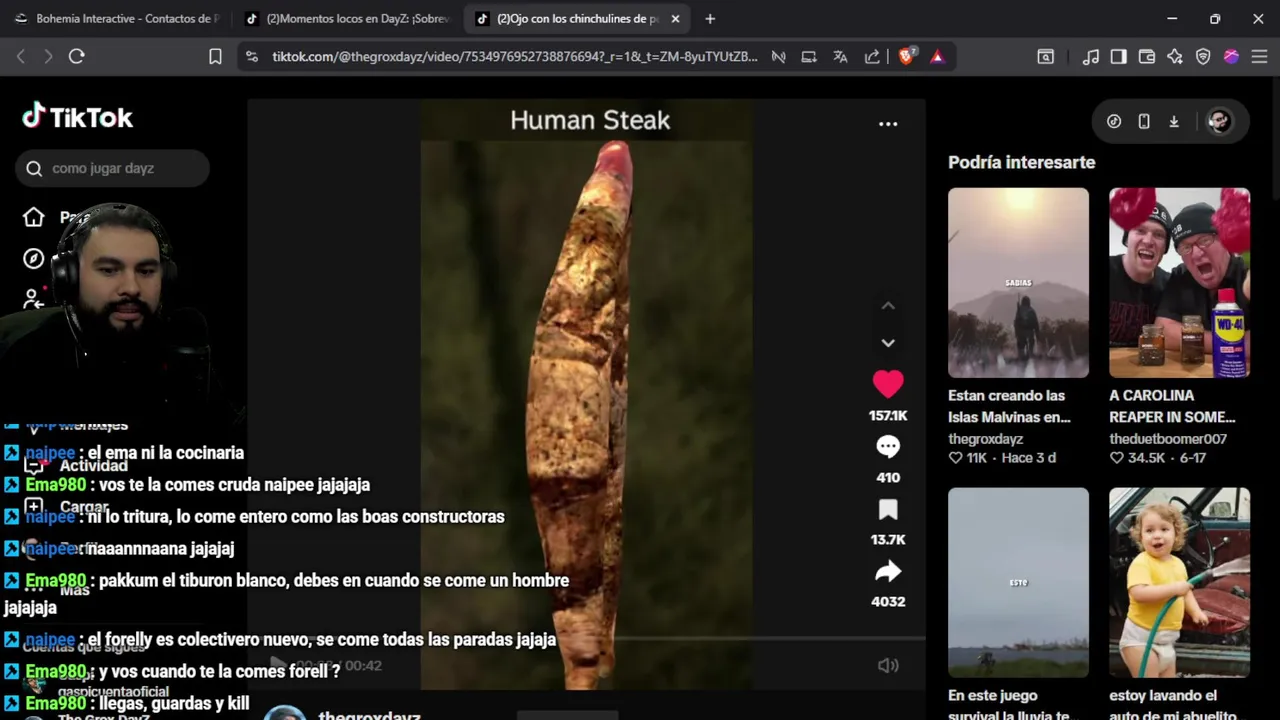Click the share page icon in address bar
This screenshot has width=1280, height=720.
coord(872,57)
